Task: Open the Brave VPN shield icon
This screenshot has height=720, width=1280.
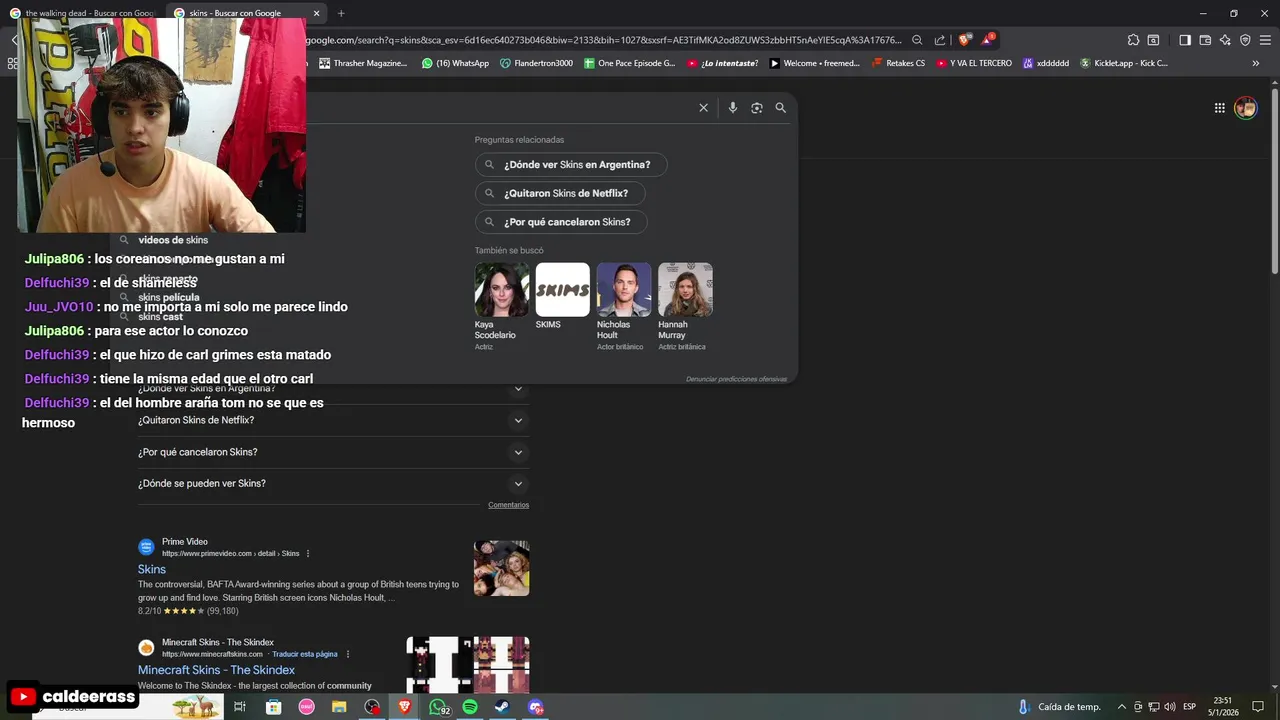Action: coord(1245,40)
